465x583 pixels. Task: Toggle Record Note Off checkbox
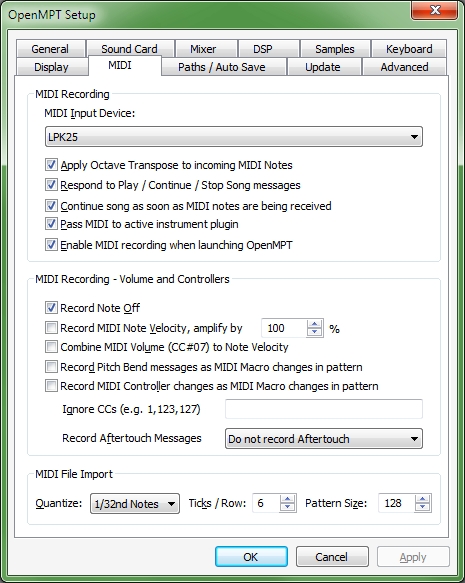tap(51, 307)
